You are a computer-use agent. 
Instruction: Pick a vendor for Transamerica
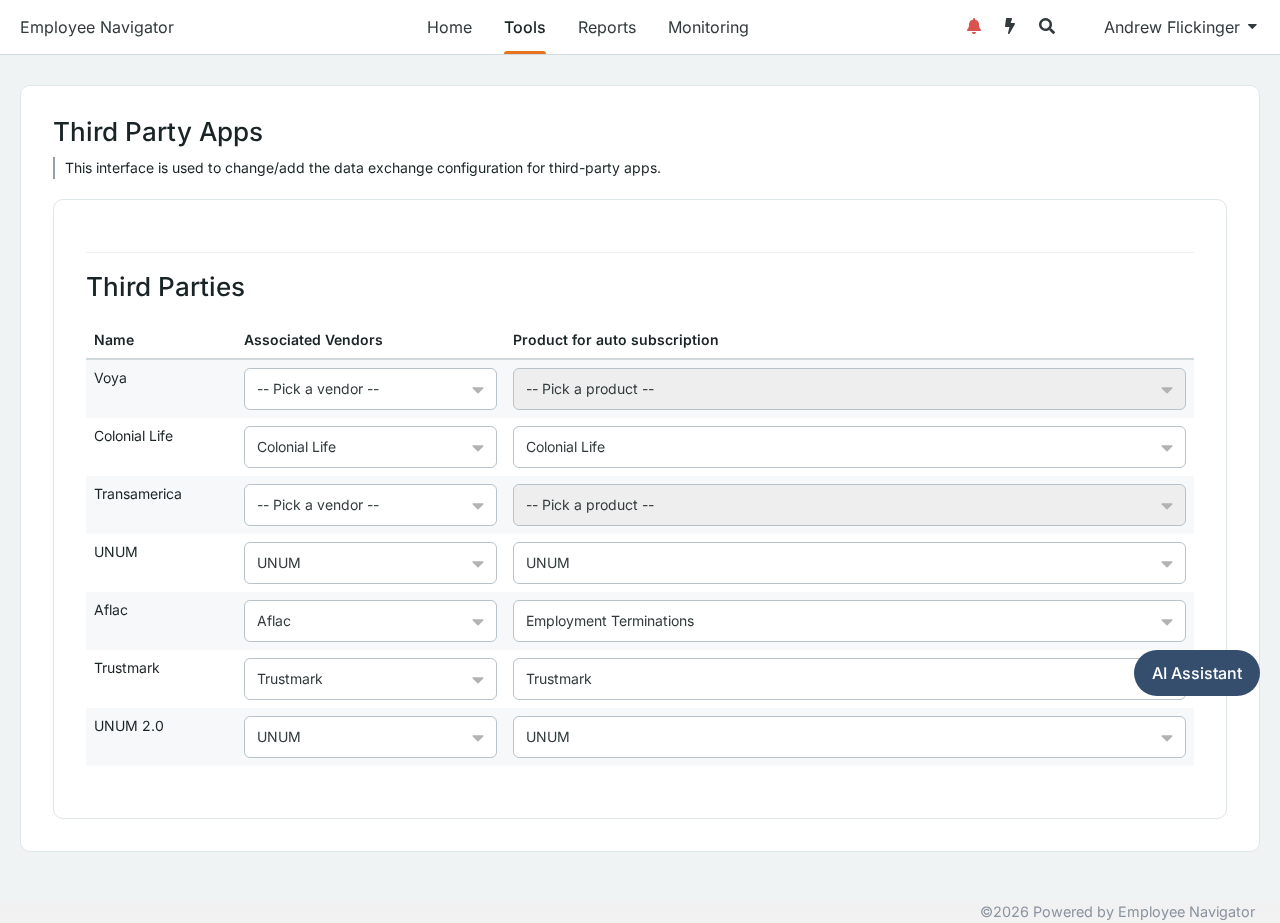[370, 505]
